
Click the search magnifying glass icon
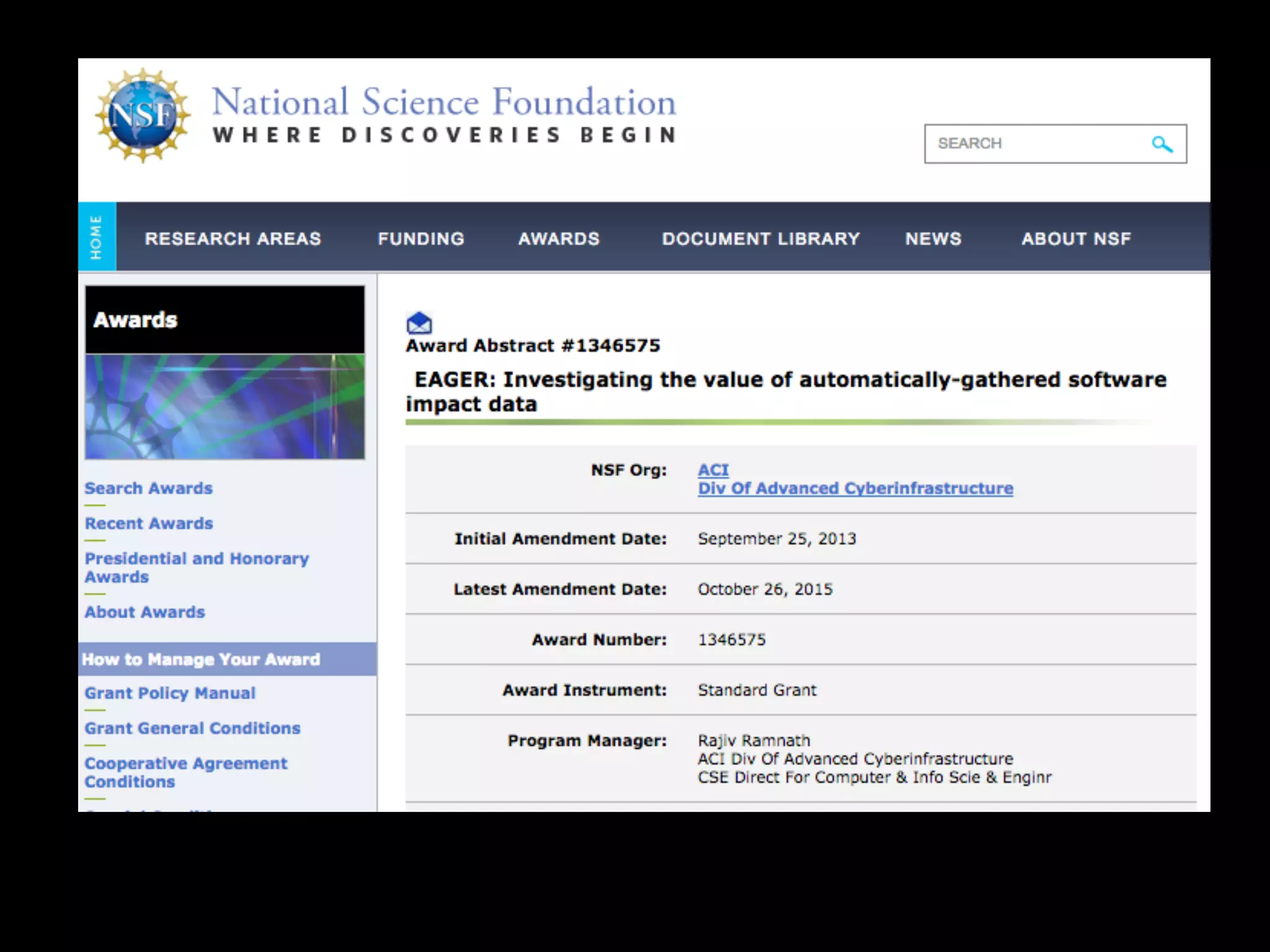tap(1161, 144)
